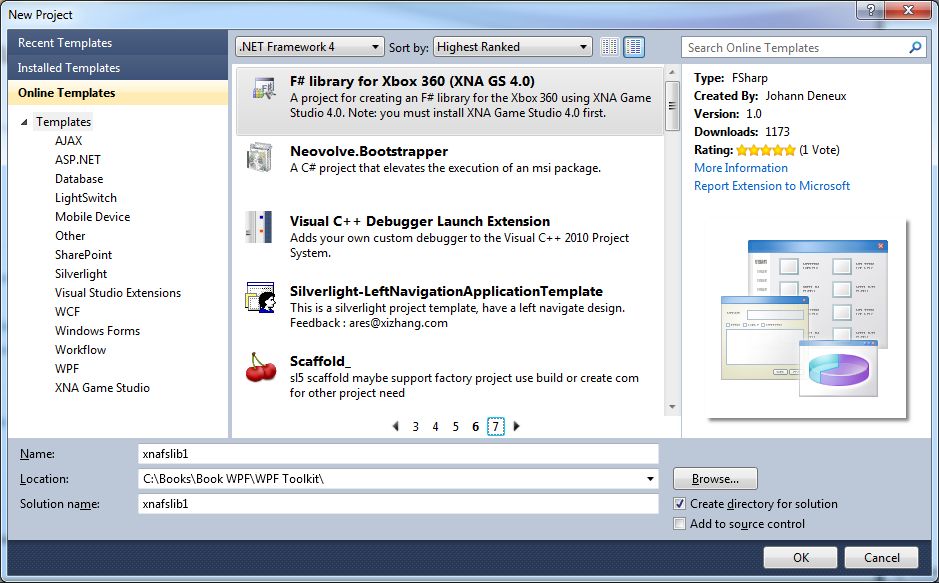
Task: Open Recent Templates section
Action: point(63,43)
